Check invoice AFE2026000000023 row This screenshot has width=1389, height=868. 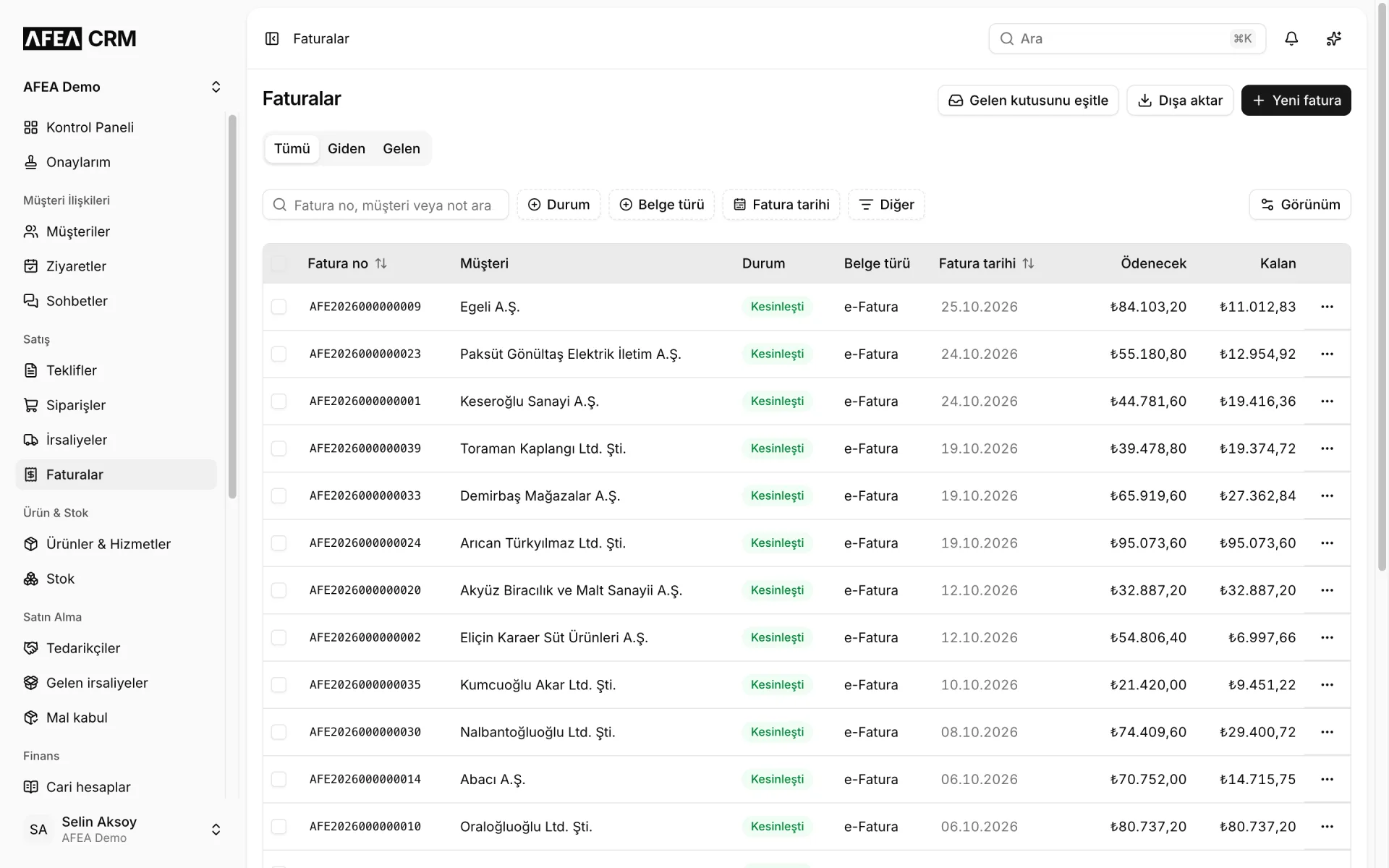[279, 354]
